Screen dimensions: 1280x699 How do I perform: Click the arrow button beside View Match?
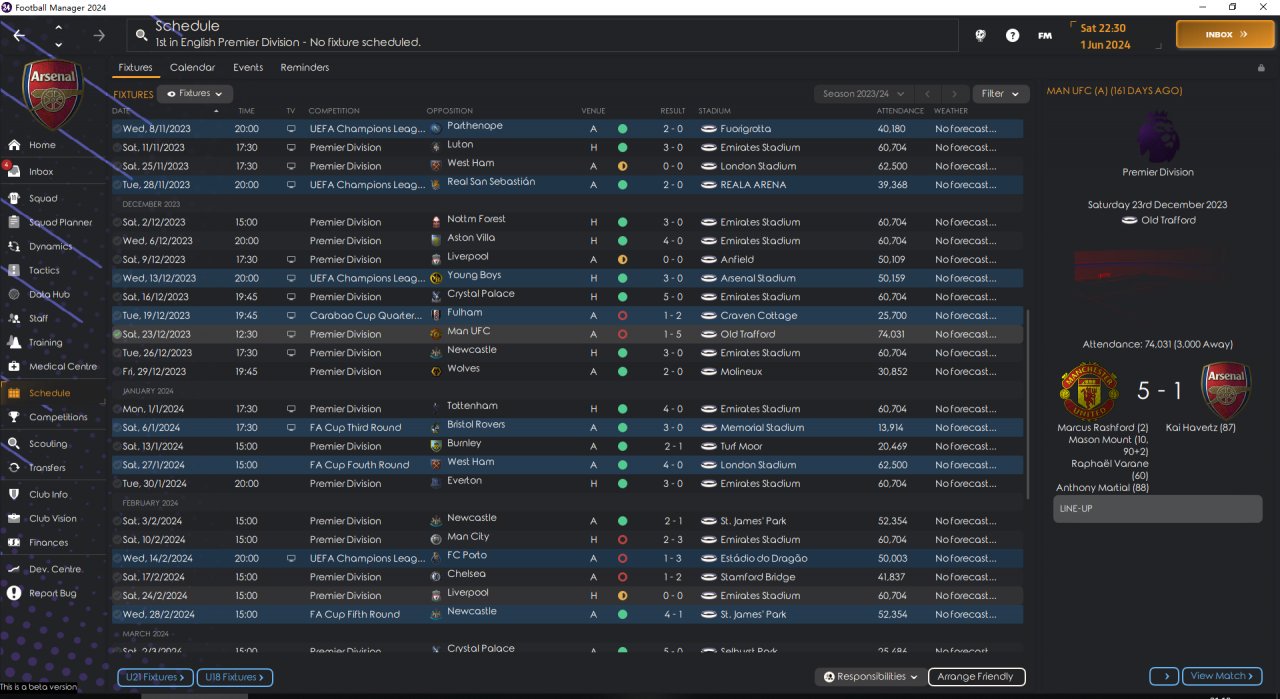(x=1164, y=676)
